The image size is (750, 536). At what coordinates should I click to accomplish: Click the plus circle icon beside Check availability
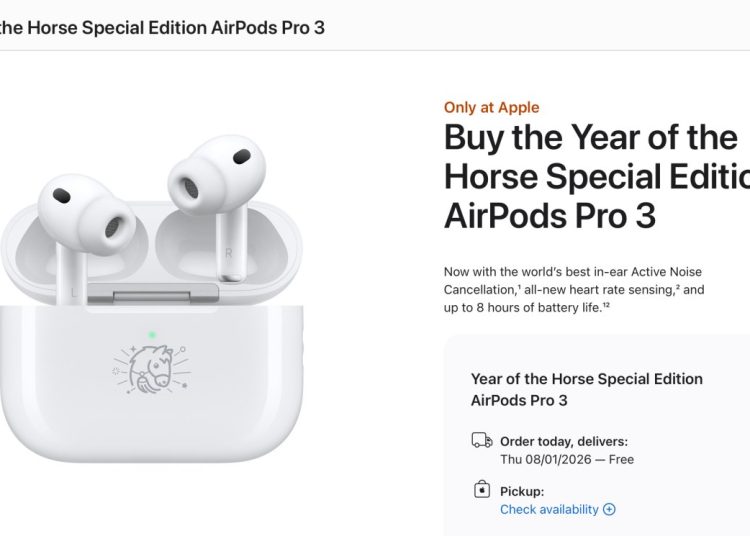[610, 509]
